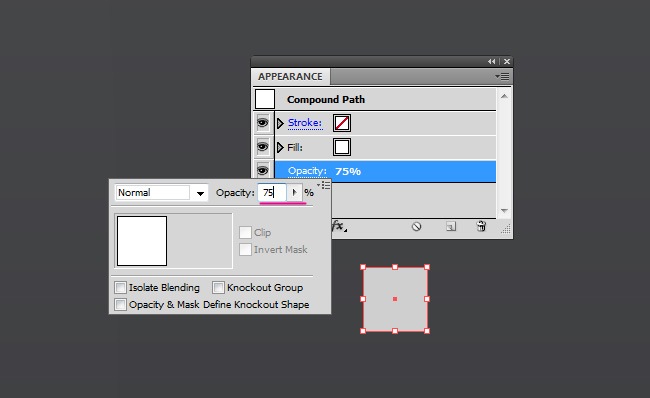Click the center point of the selected square

(x=395, y=299)
